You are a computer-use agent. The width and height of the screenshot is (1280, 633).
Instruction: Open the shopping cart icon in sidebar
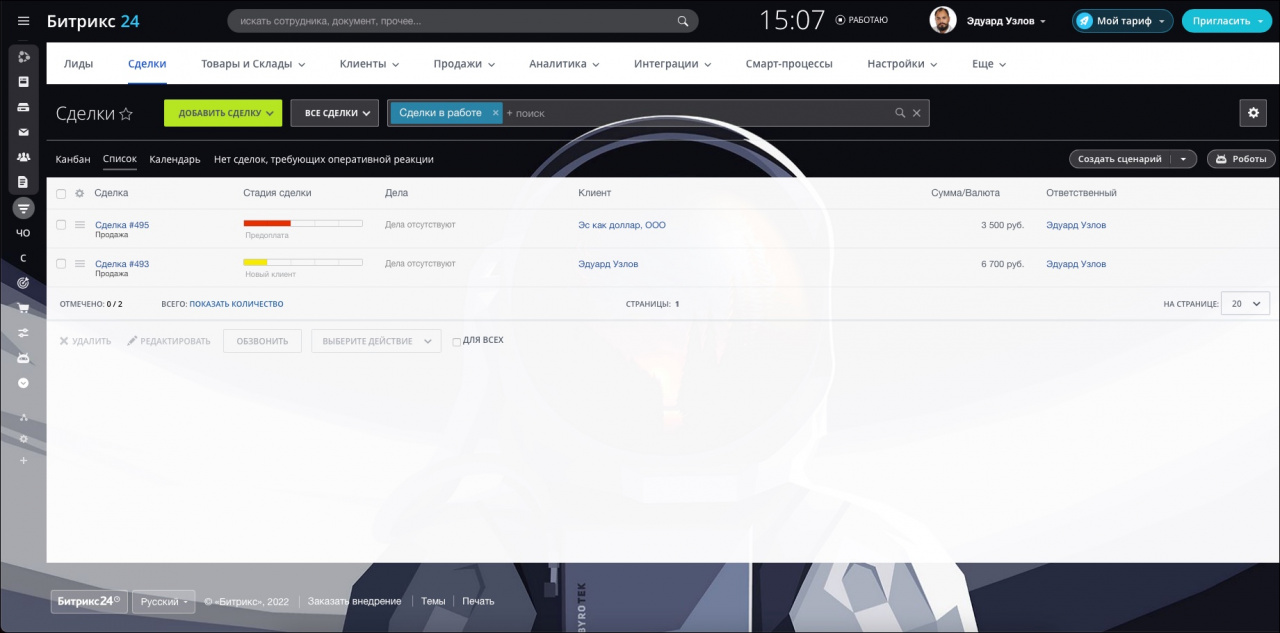(x=24, y=308)
